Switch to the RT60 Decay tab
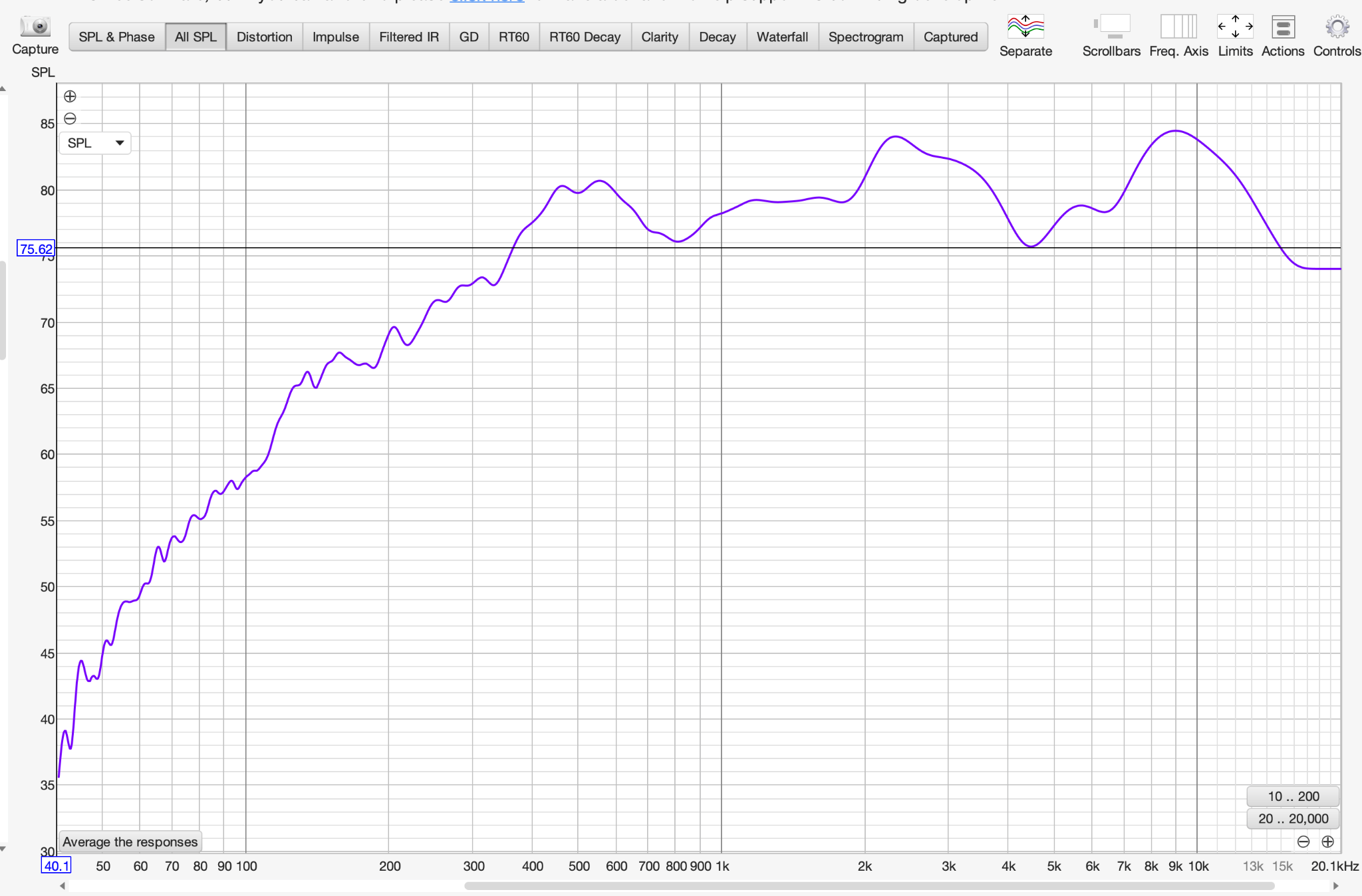Viewport: 1362px width, 896px height. pos(585,37)
